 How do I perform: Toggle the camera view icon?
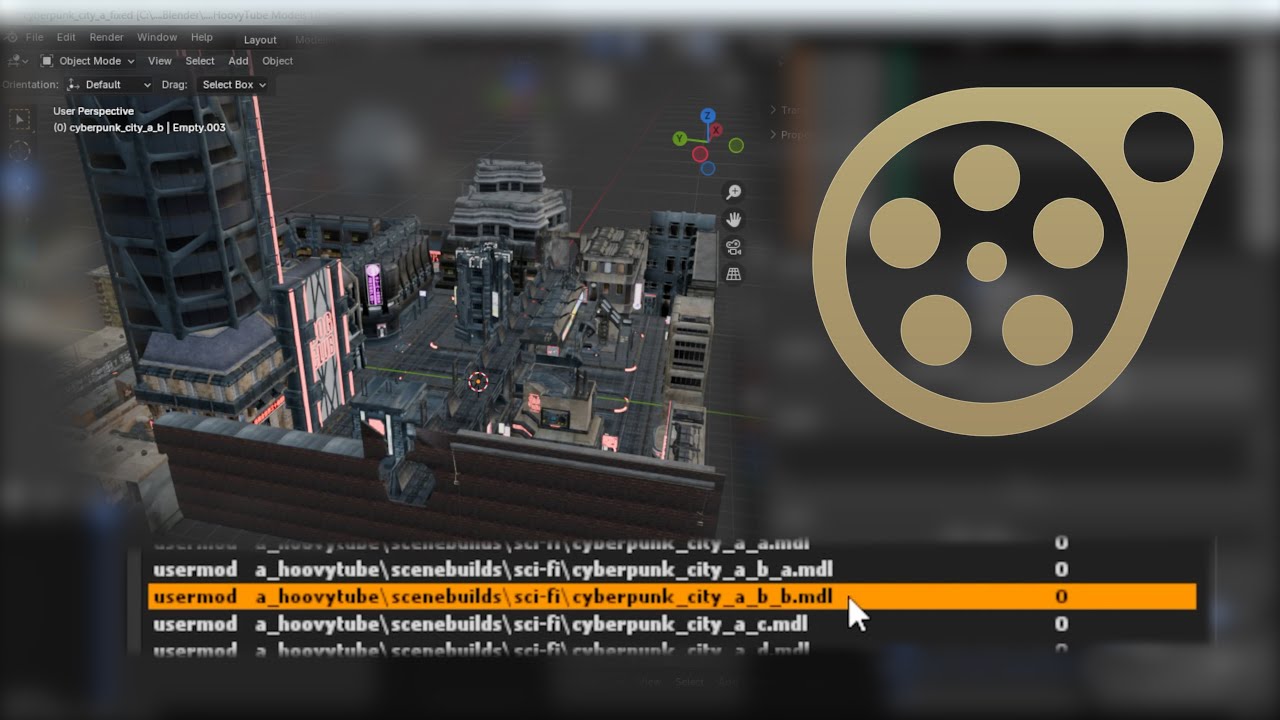734,247
